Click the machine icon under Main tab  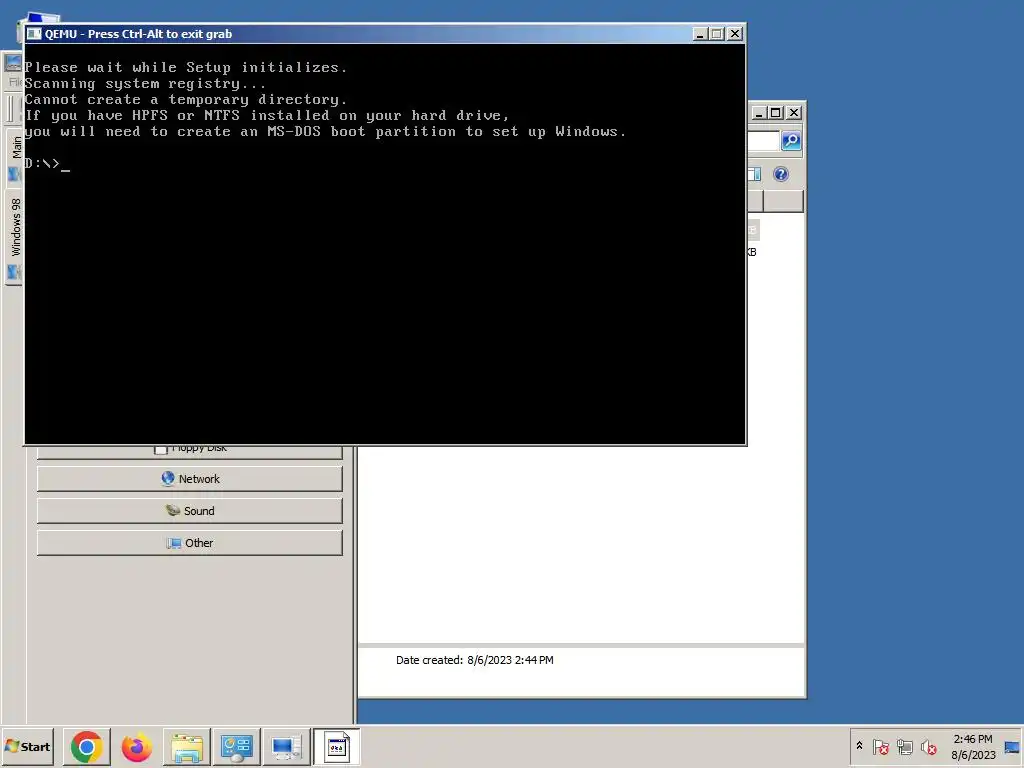(14, 174)
